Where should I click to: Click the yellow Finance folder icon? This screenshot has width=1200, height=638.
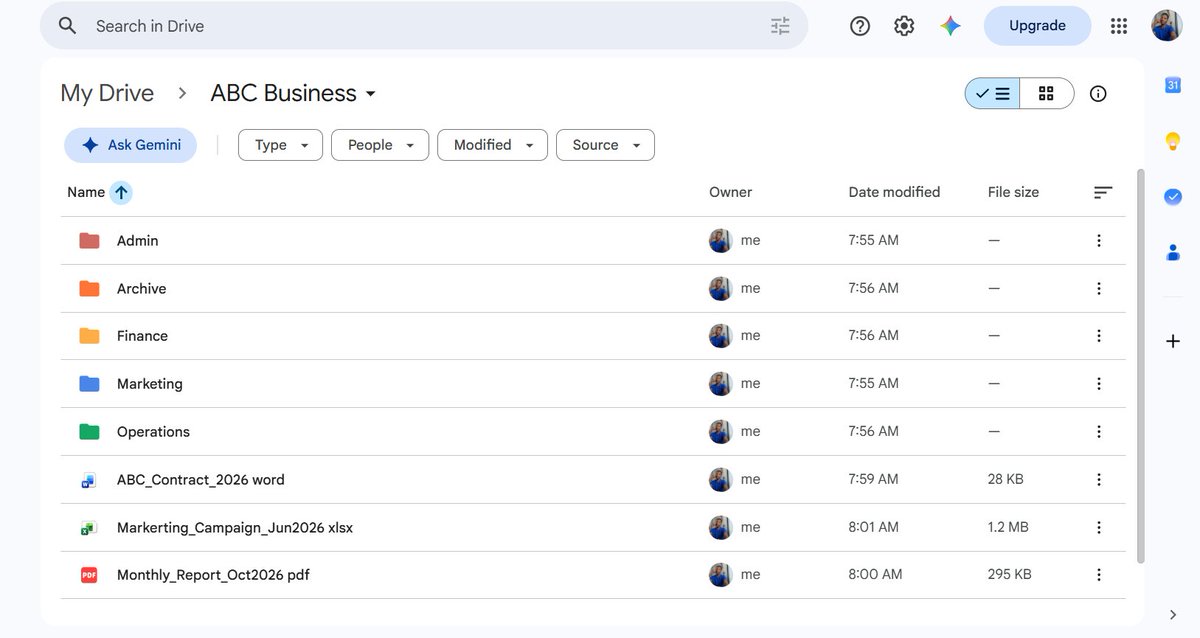(x=89, y=336)
